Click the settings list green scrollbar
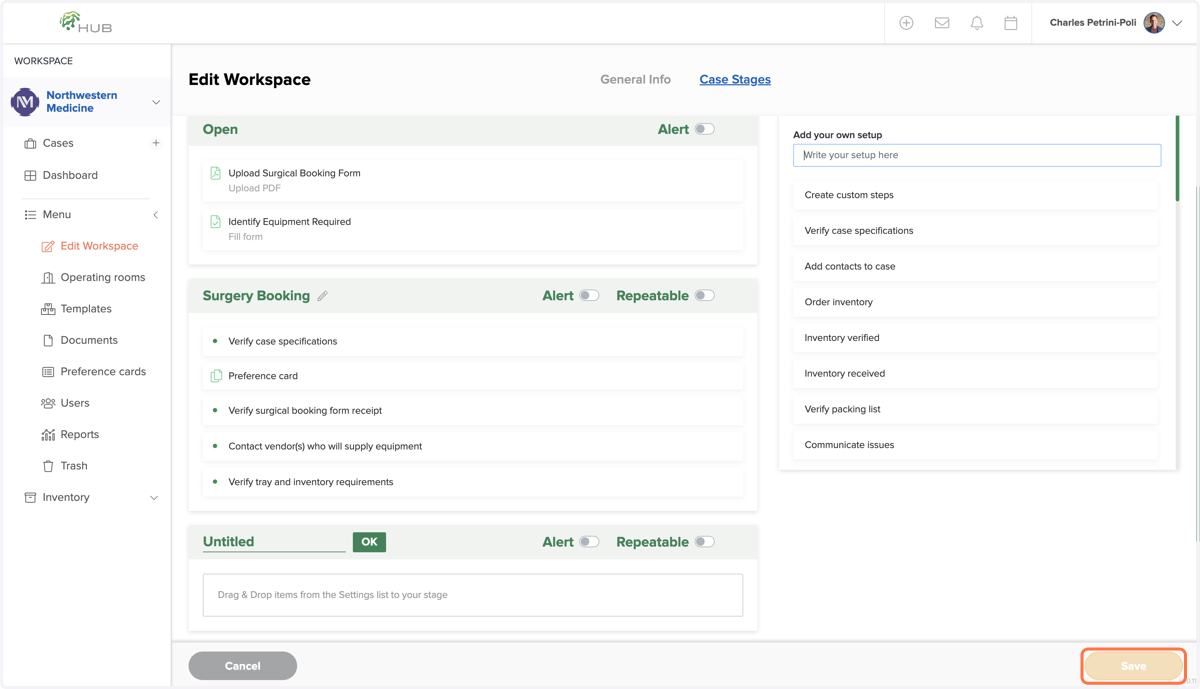 (1177, 159)
